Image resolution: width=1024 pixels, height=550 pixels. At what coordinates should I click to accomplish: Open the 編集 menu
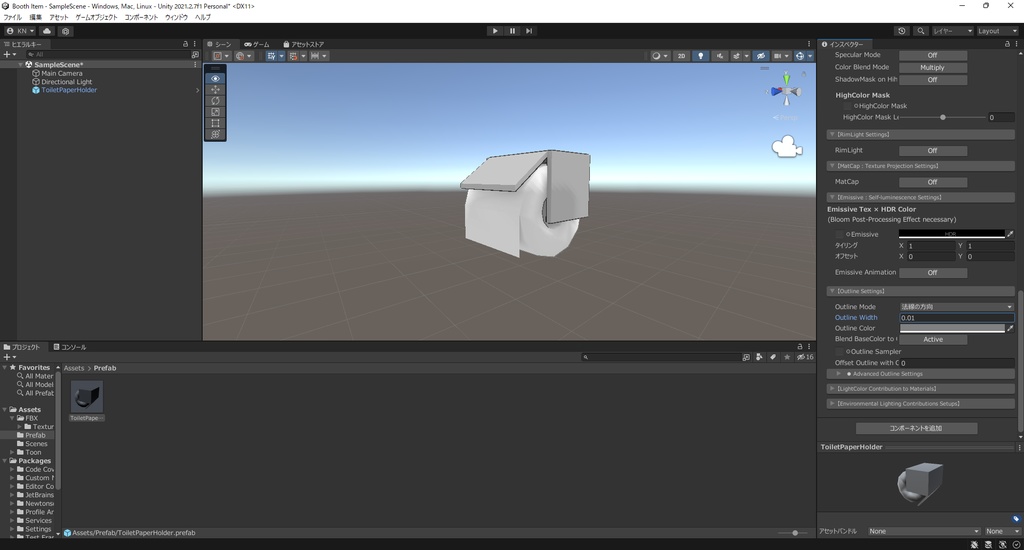(35, 17)
